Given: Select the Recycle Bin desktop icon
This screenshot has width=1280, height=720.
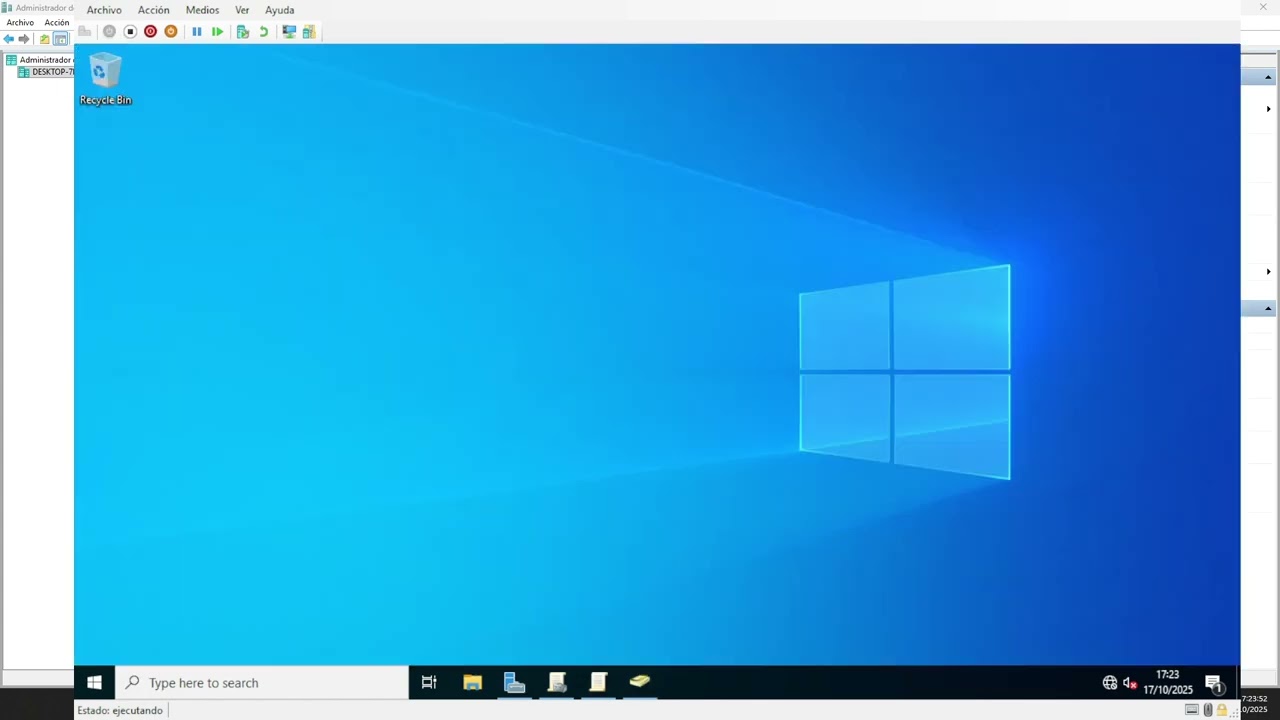Looking at the screenshot, I should click(x=105, y=79).
